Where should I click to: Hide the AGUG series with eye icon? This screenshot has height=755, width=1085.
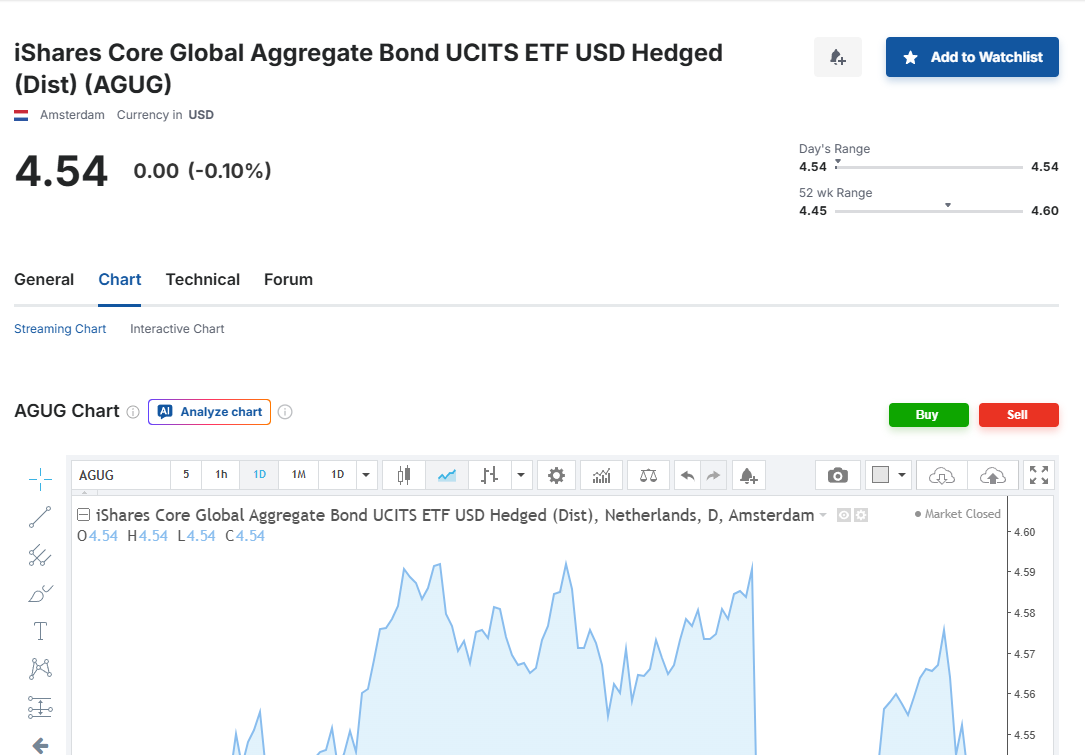(843, 515)
